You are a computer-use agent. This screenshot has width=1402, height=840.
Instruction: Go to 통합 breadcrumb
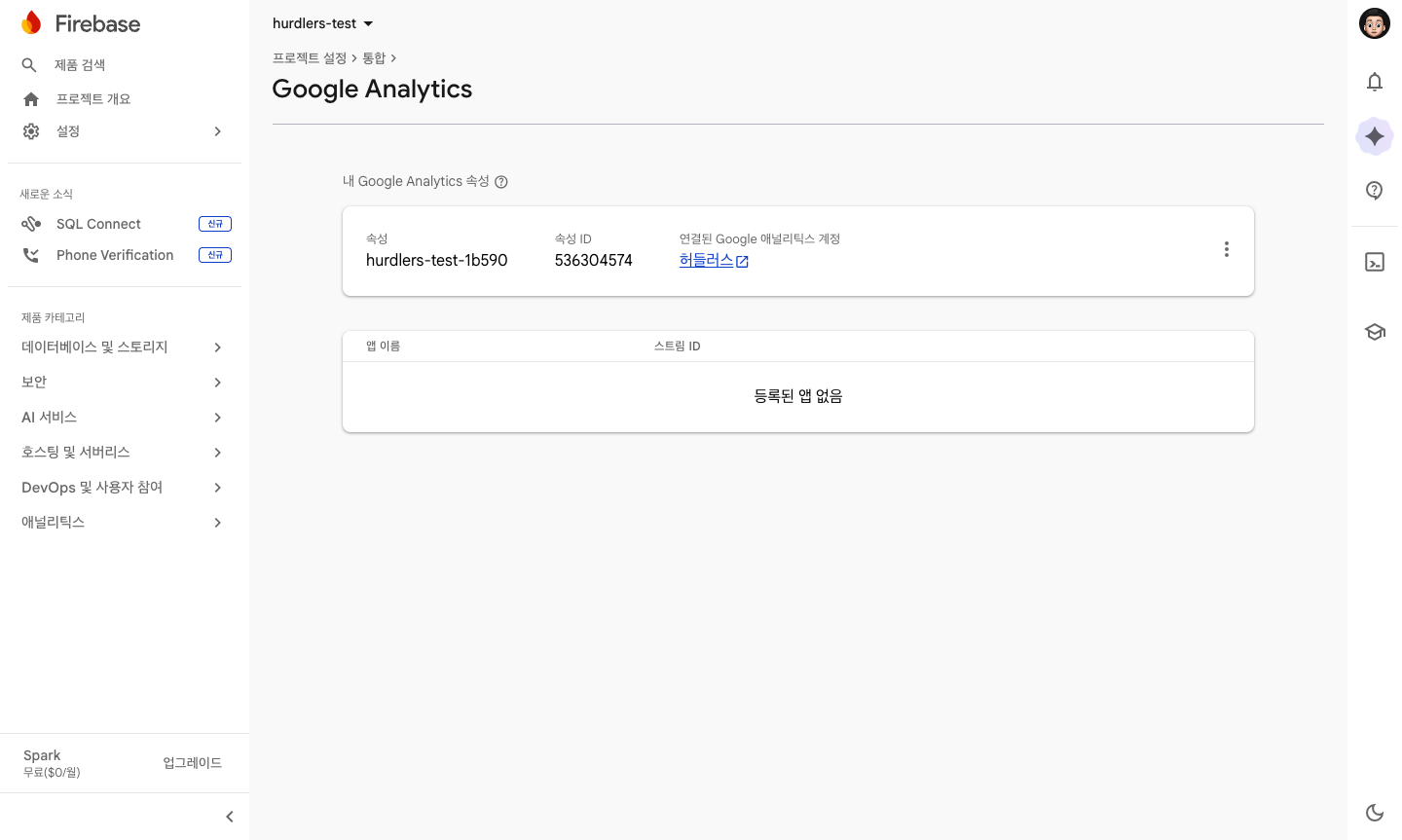pyautogui.click(x=374, y=58)
